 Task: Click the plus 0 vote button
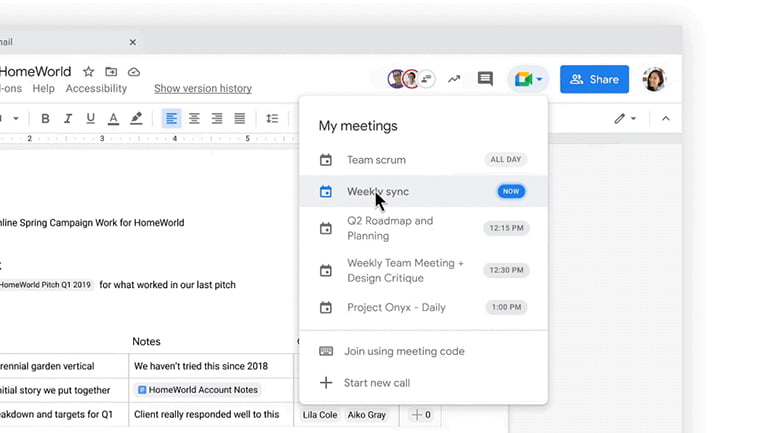(x=421, y=415)
